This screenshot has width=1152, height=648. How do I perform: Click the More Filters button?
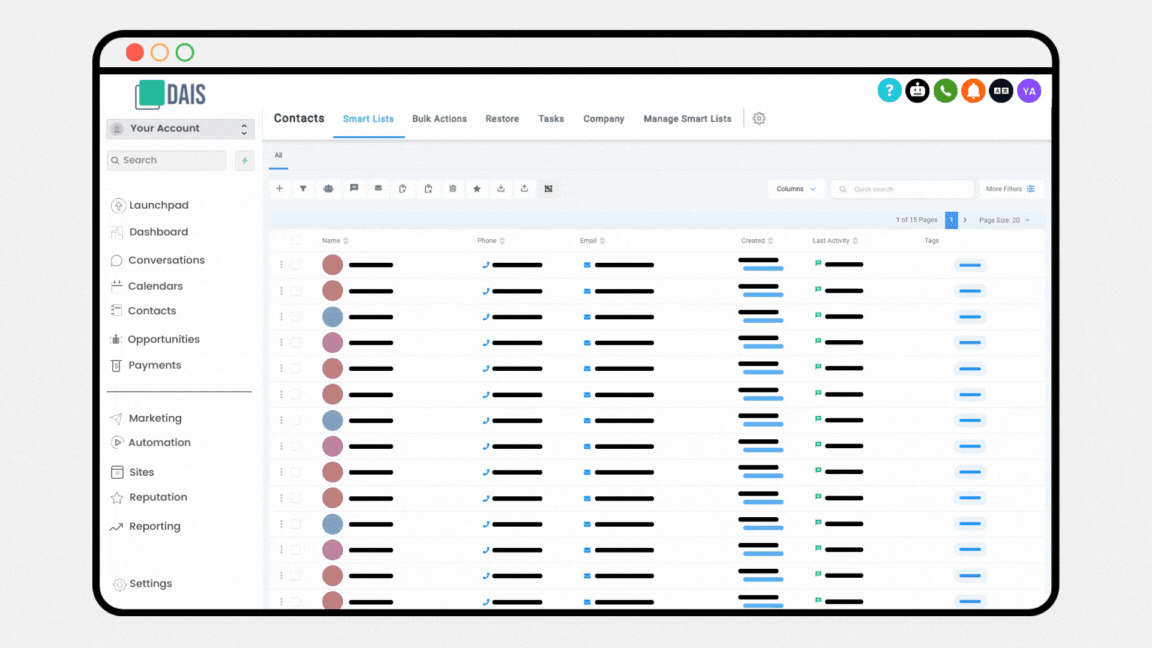(1010, 189)
